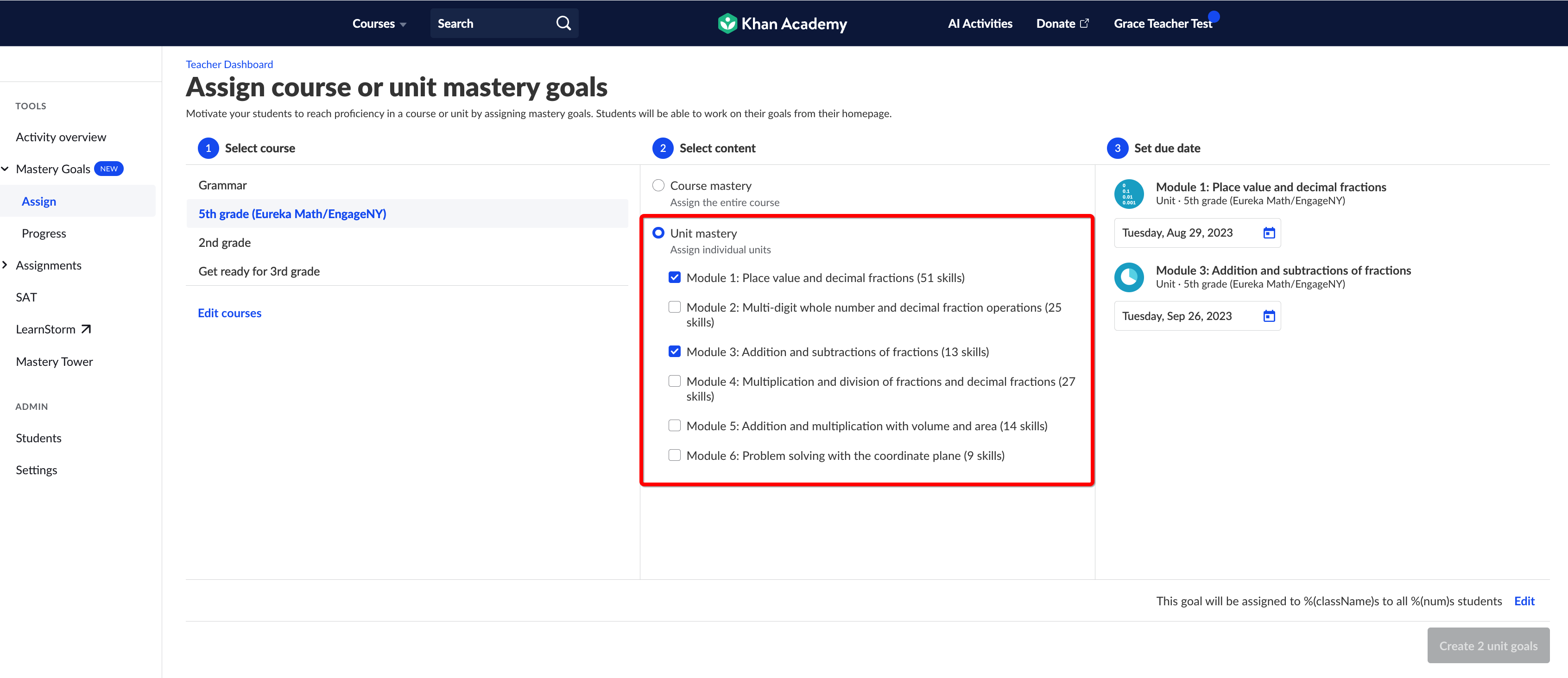Open Settings under Admin
This screenshot has height=678, width=1568.
click(x=37, y=471)
